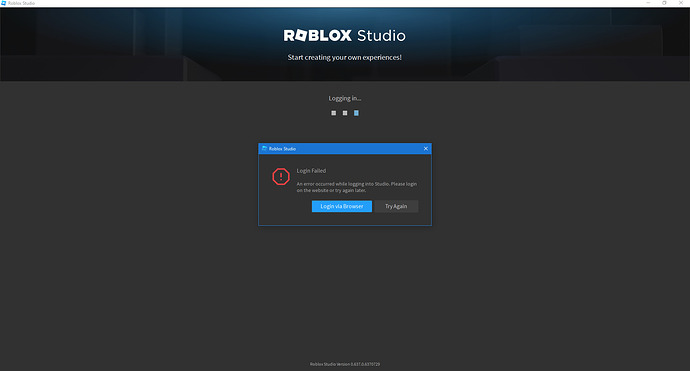Click the Roblox Studio version text at bottom
The image size is (690, 371).
click(x=345, y=364)
